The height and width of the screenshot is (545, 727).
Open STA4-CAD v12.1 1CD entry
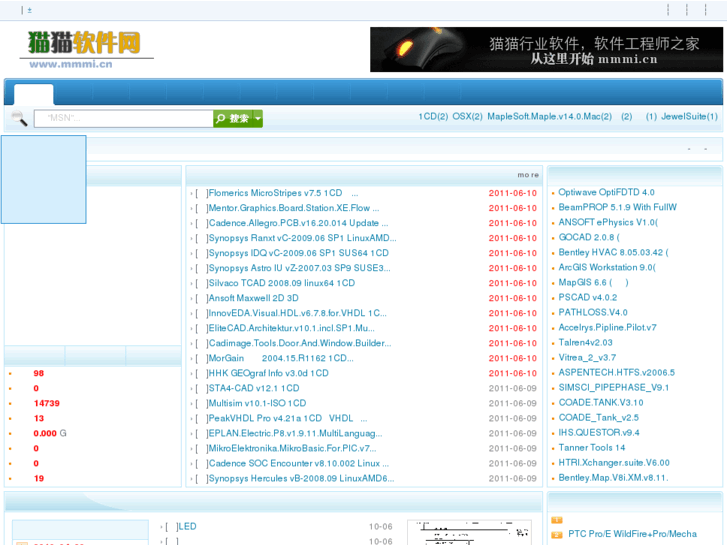pyautogui.click(x=254, y=388)
